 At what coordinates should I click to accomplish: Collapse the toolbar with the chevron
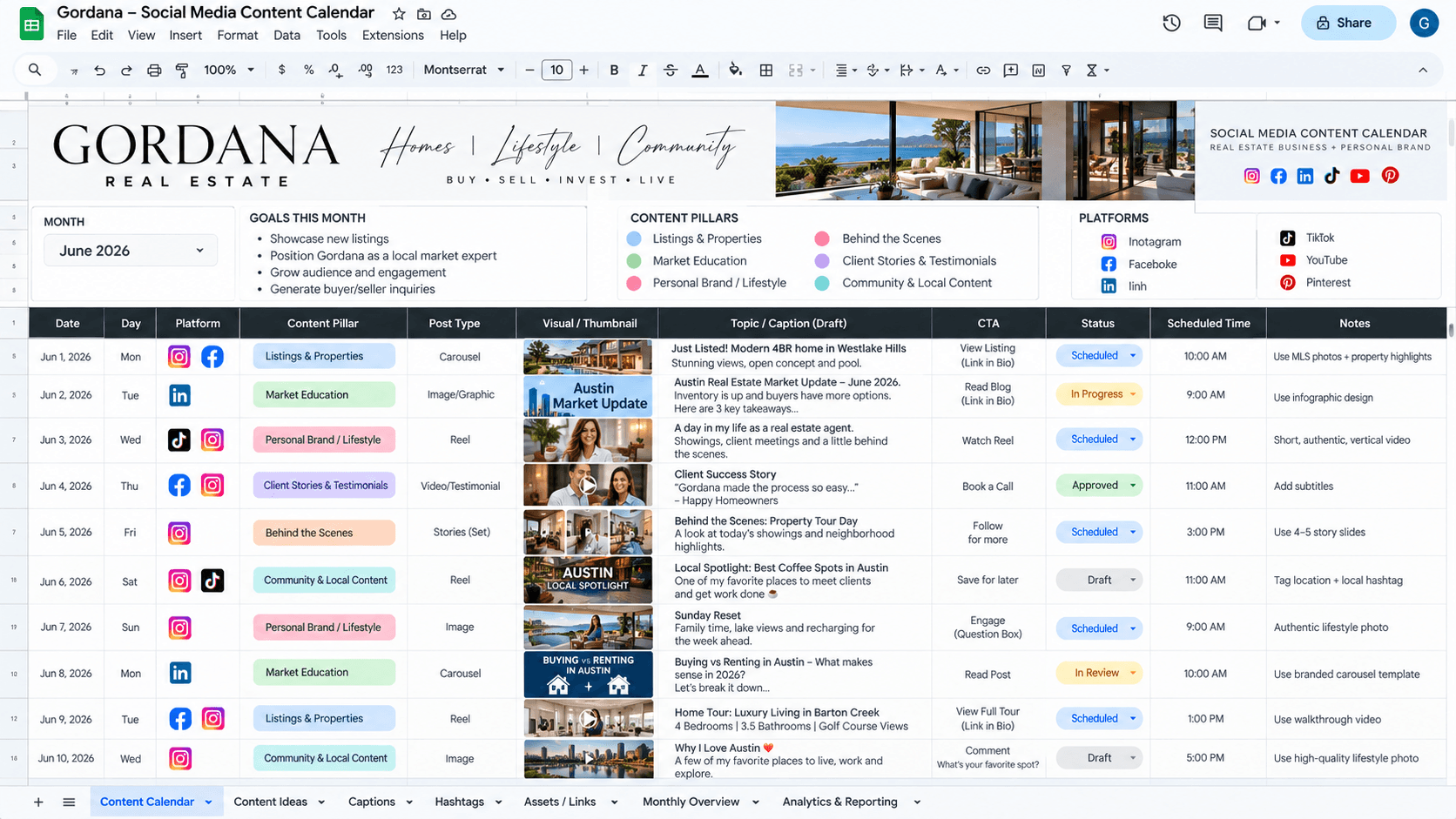1423,70
